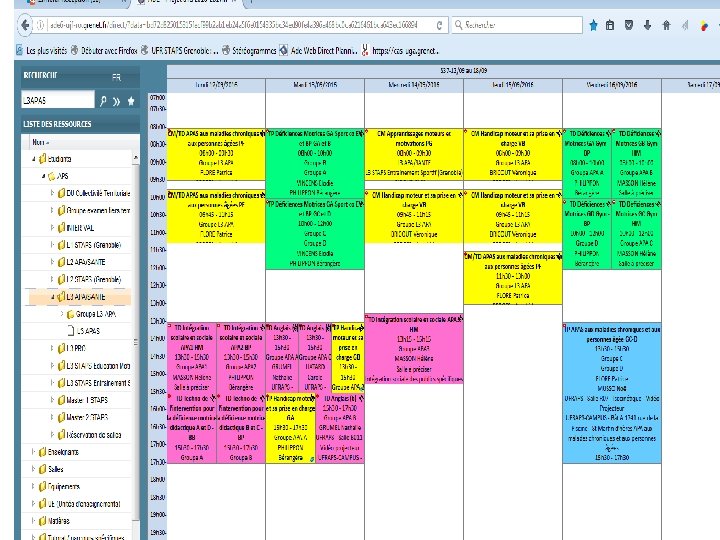Click the site info icon in address bar
This screenshot has height=540, width=720.
coord(40,25)
